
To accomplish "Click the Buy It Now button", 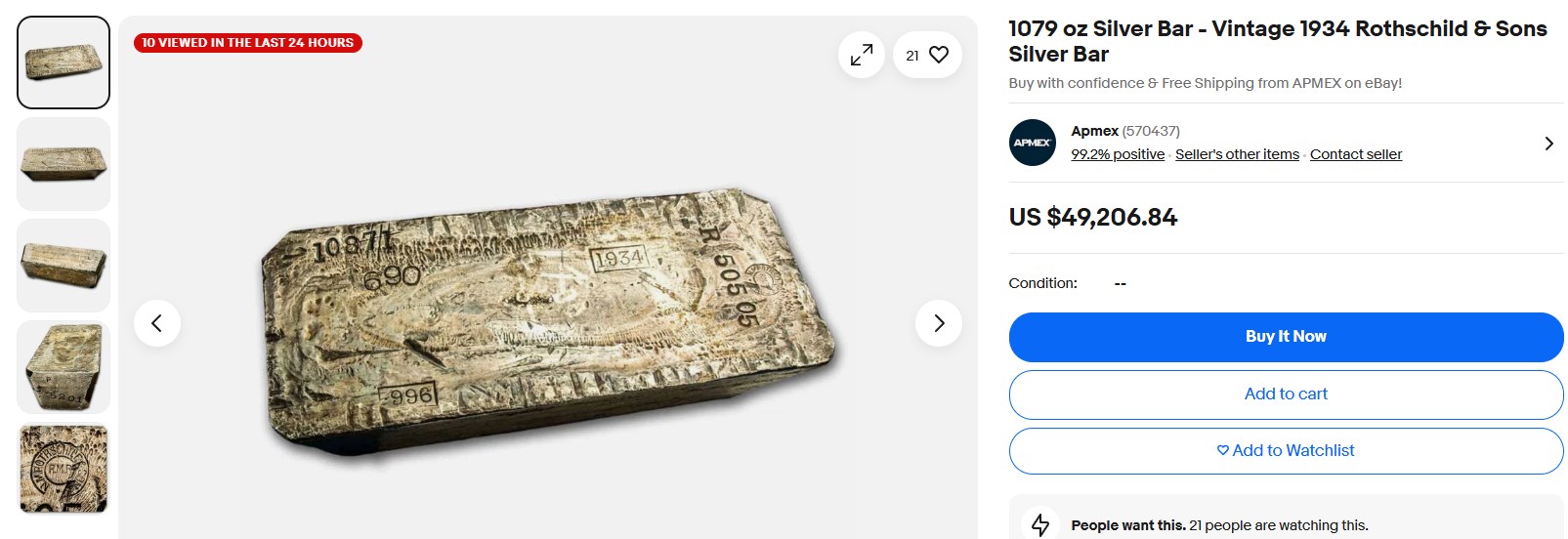I will tap(1286, 337).
